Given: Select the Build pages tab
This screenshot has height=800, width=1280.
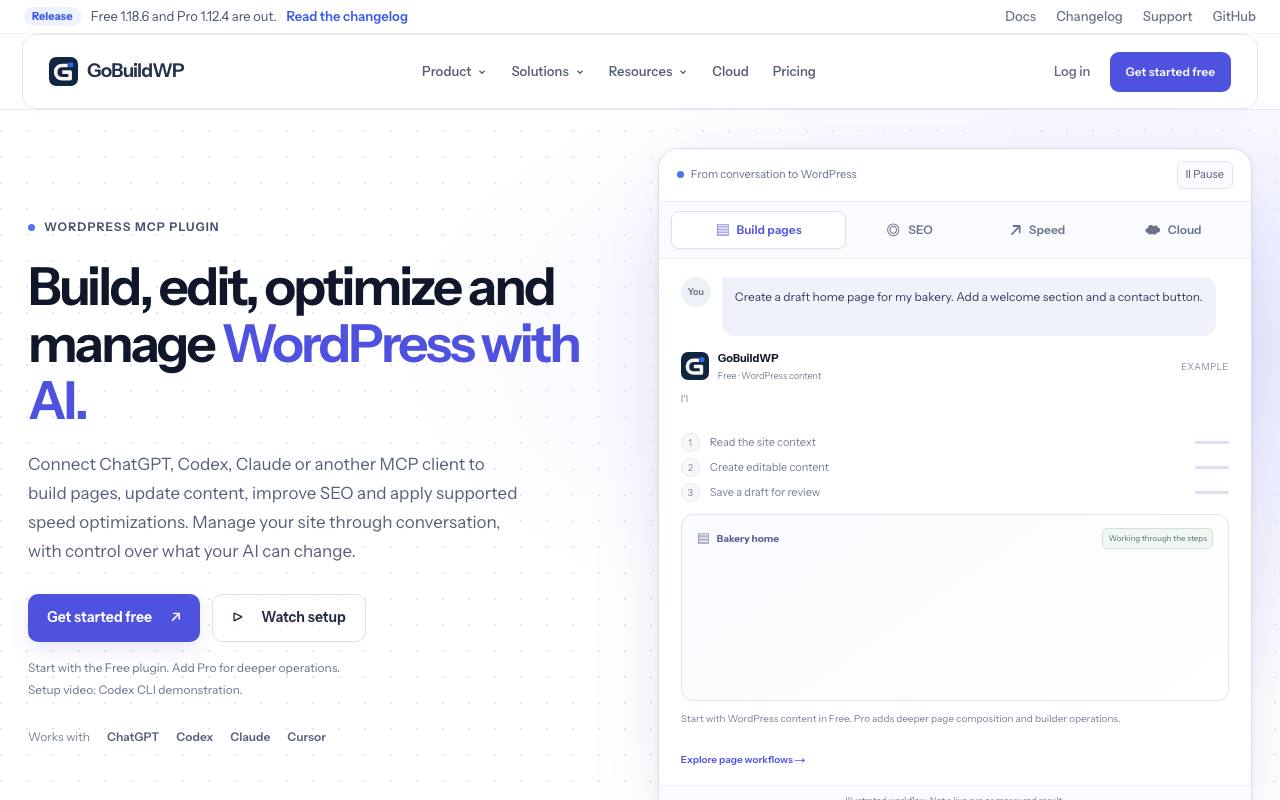Looking at the screenshot, I should 758,230.
